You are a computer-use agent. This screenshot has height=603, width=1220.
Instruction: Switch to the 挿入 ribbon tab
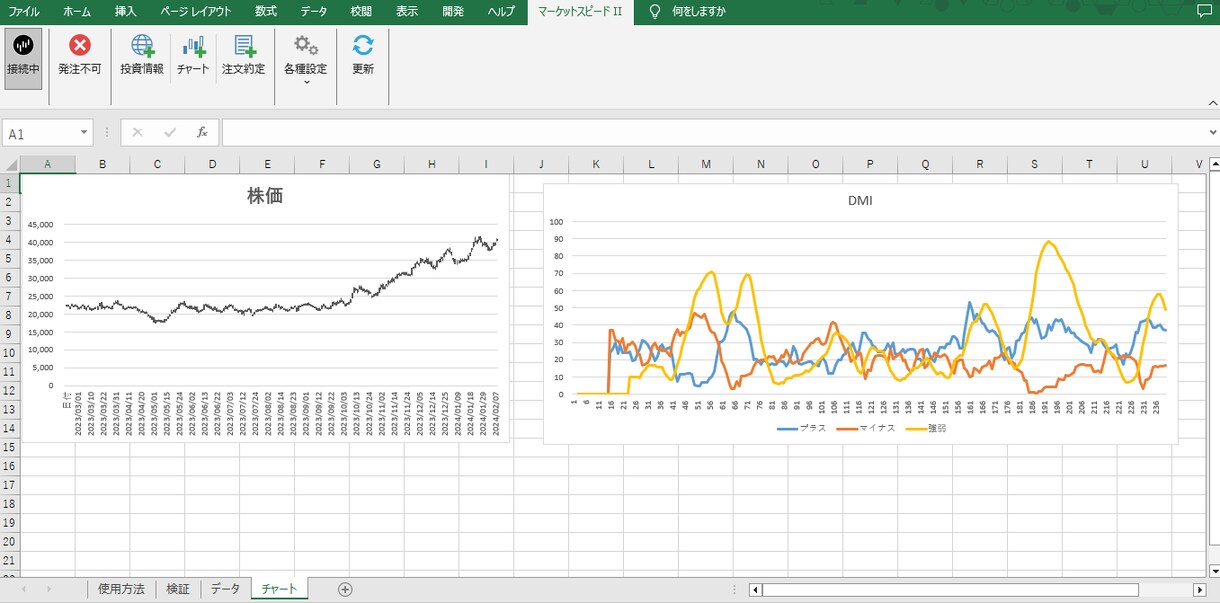tap(125, 12)
